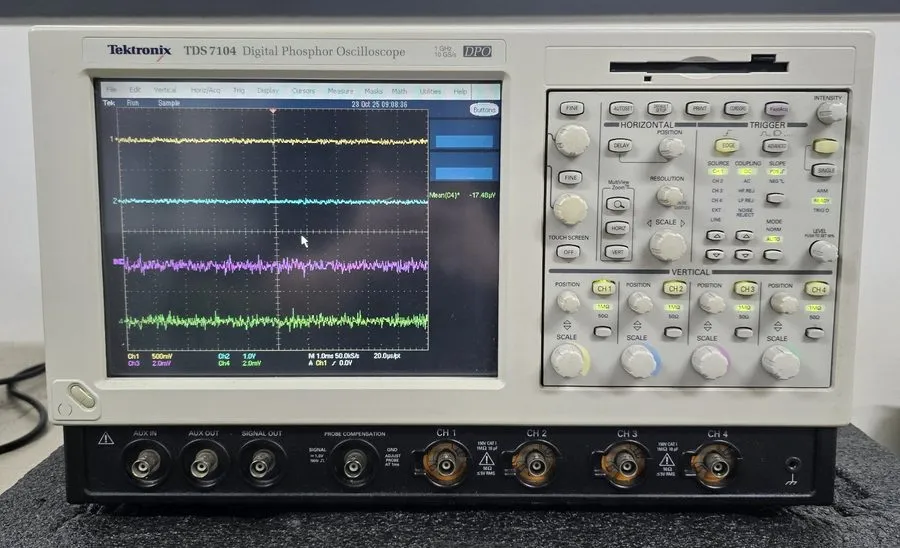Click the CH 4 termination (1MΩ/50Ω) button
900x548 pixels.
coord(814,333)
